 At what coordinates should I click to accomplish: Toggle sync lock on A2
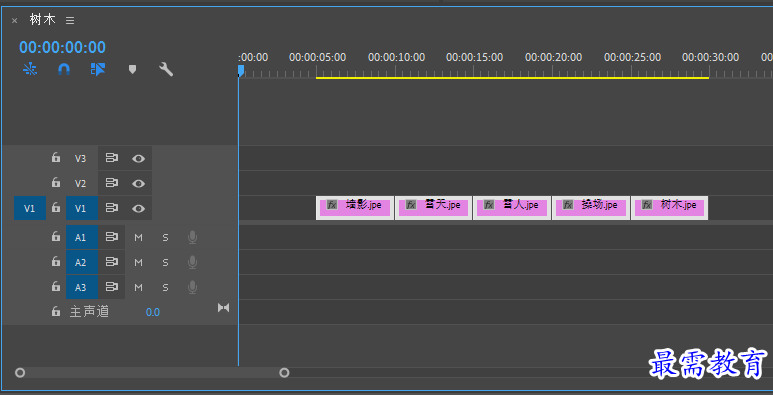coord(112,262)
